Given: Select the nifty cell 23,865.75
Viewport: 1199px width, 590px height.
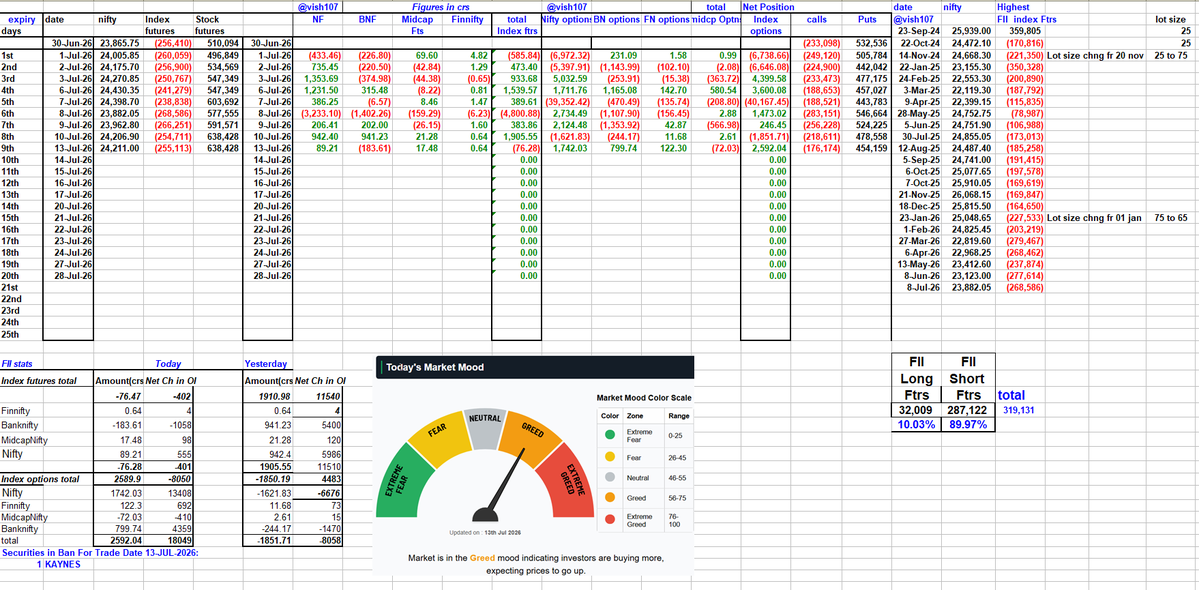Looking at the screenshot, I should tap(119, 44).
